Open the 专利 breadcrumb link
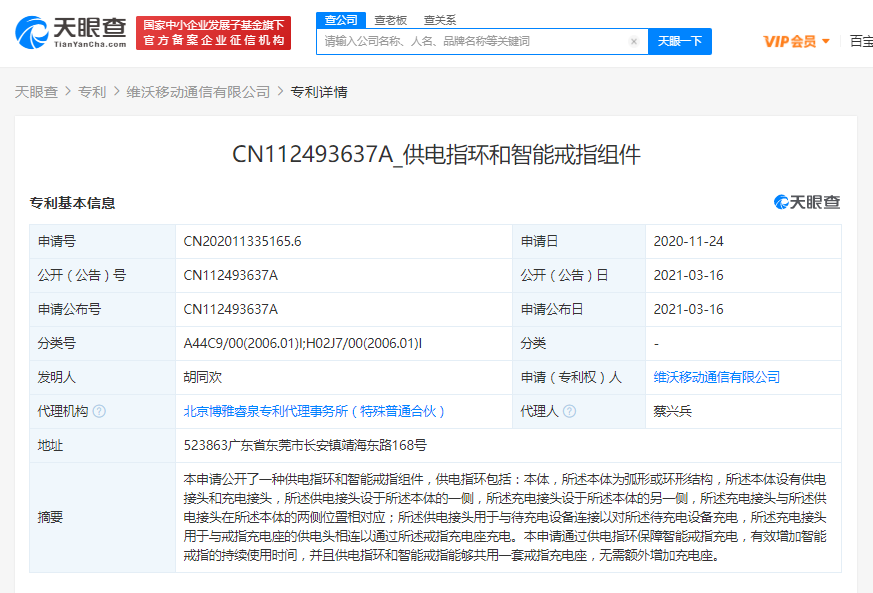The width and height of the screenshot is (873, 593). pos(92,92)
